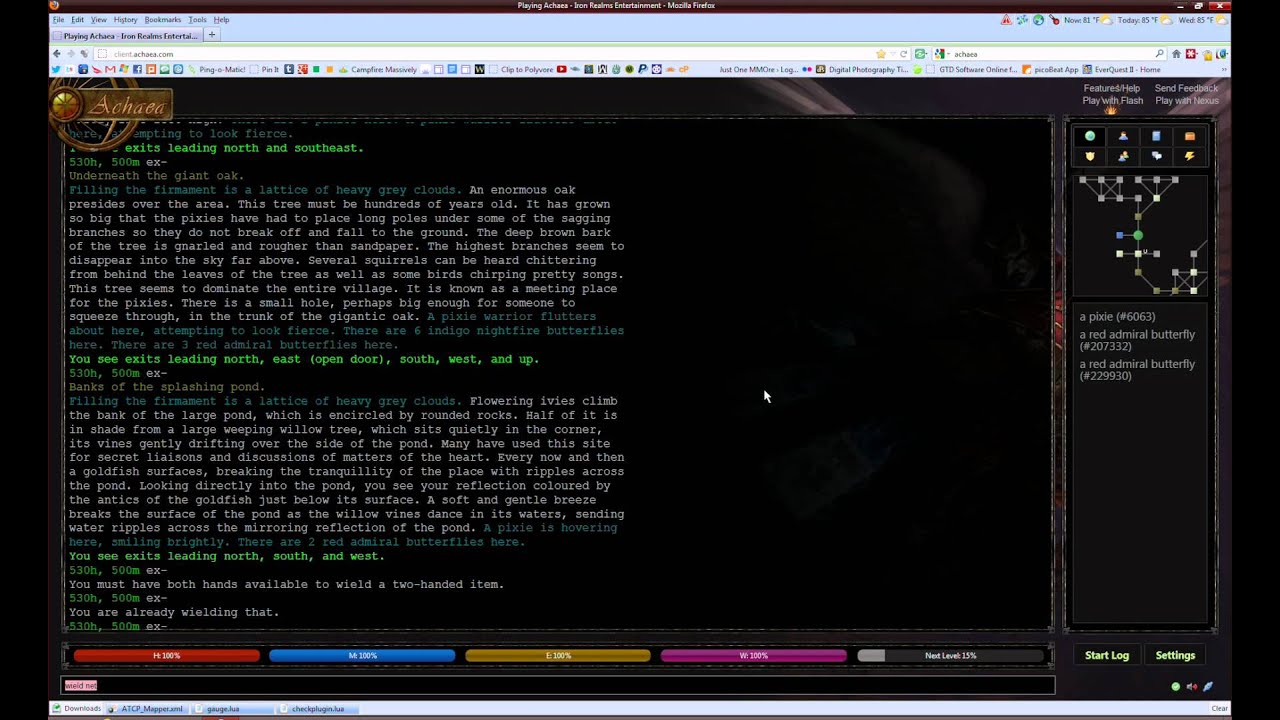This screenshot has width=1280, height=720.
Task: Click the red warning triangle toolbar icon
Action: [1006, 20]
